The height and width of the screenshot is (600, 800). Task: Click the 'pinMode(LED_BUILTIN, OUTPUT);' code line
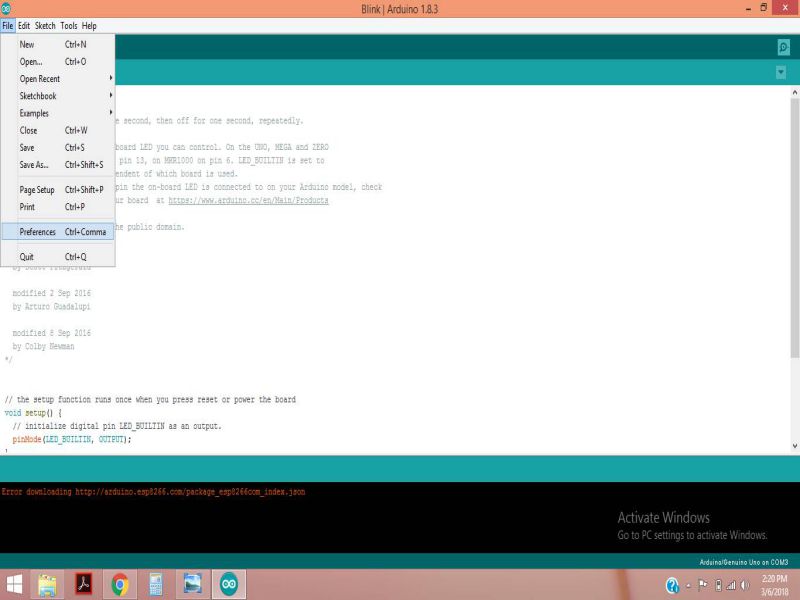click(72, 439)
